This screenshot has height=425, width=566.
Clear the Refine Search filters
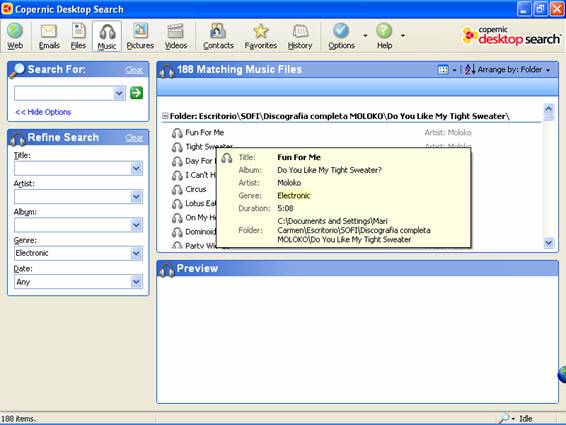(134, 138)
